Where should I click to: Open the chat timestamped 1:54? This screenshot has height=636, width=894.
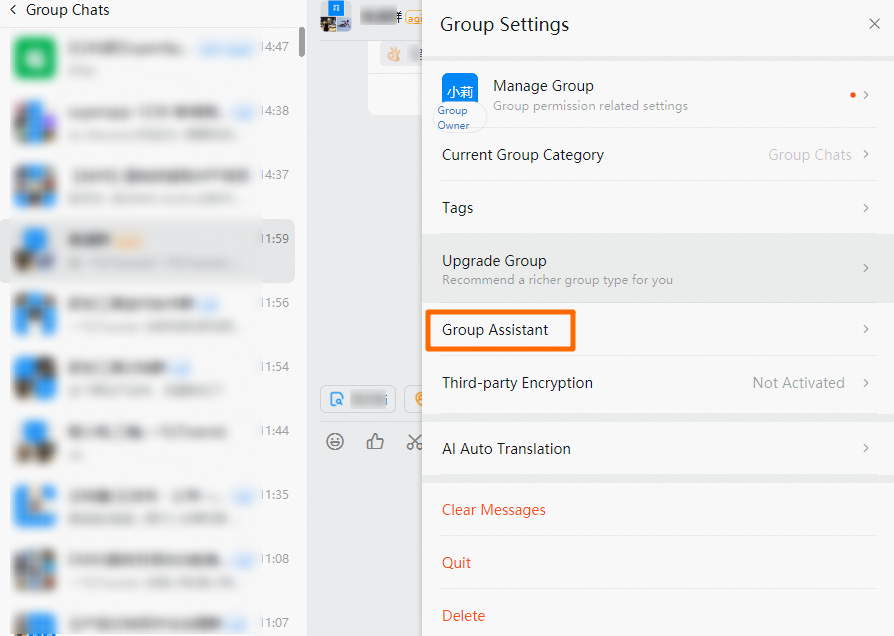click(x=149, y=378)
